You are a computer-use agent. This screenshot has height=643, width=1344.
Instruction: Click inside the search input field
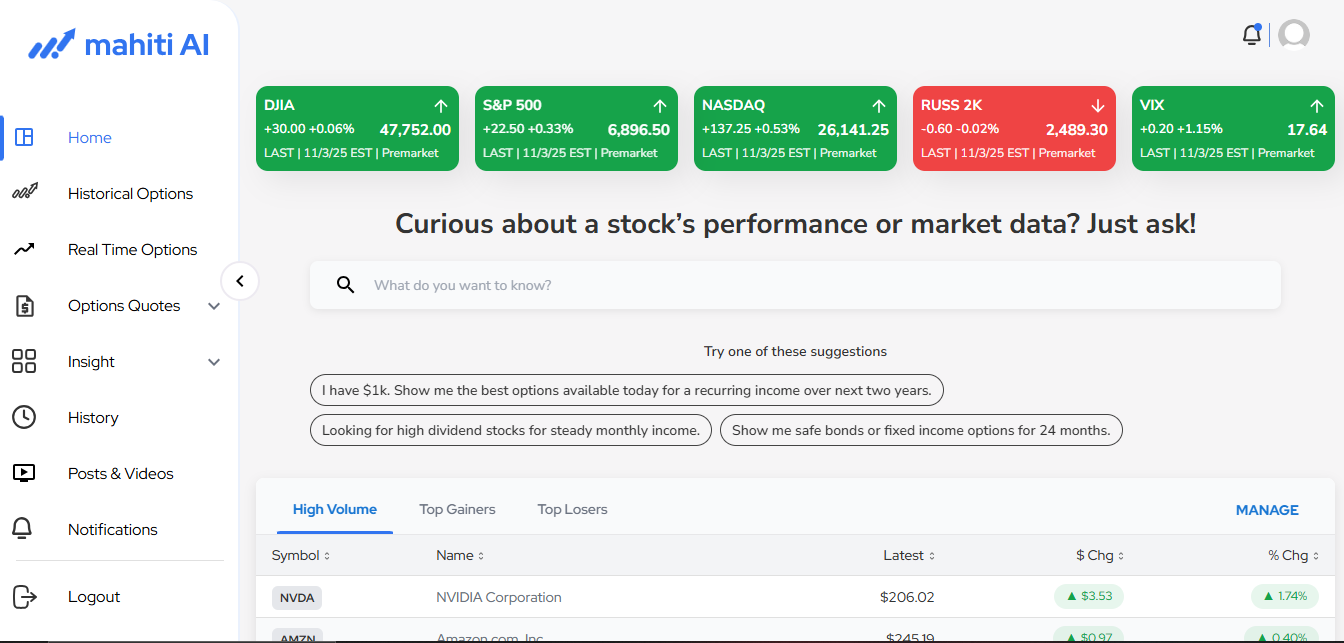(x=700, y=285)
